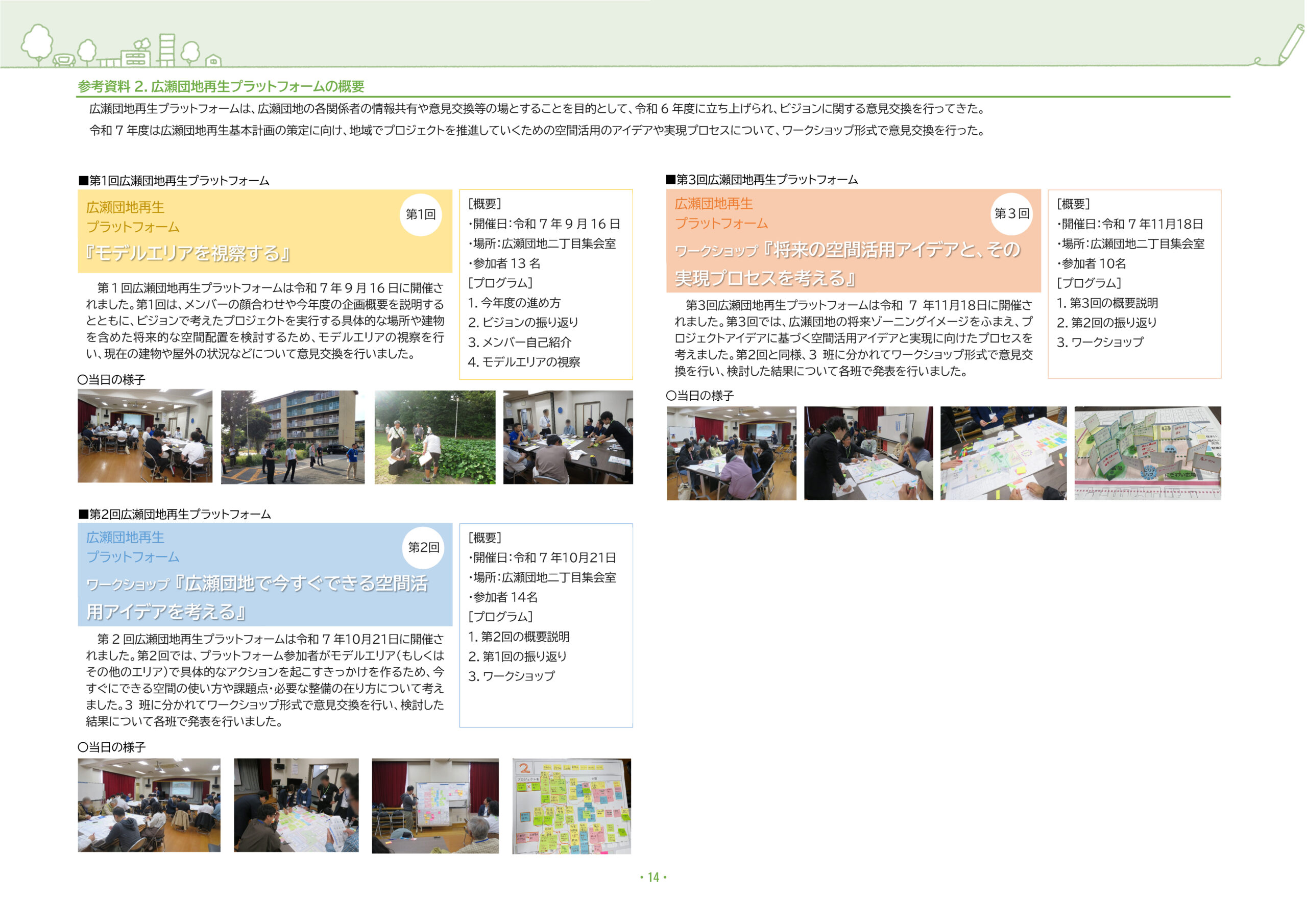1307x924 pixels.
Task: Click program item 1. 第3回の概要説明
Action: pyautogui.click(x=1108, y=303)
